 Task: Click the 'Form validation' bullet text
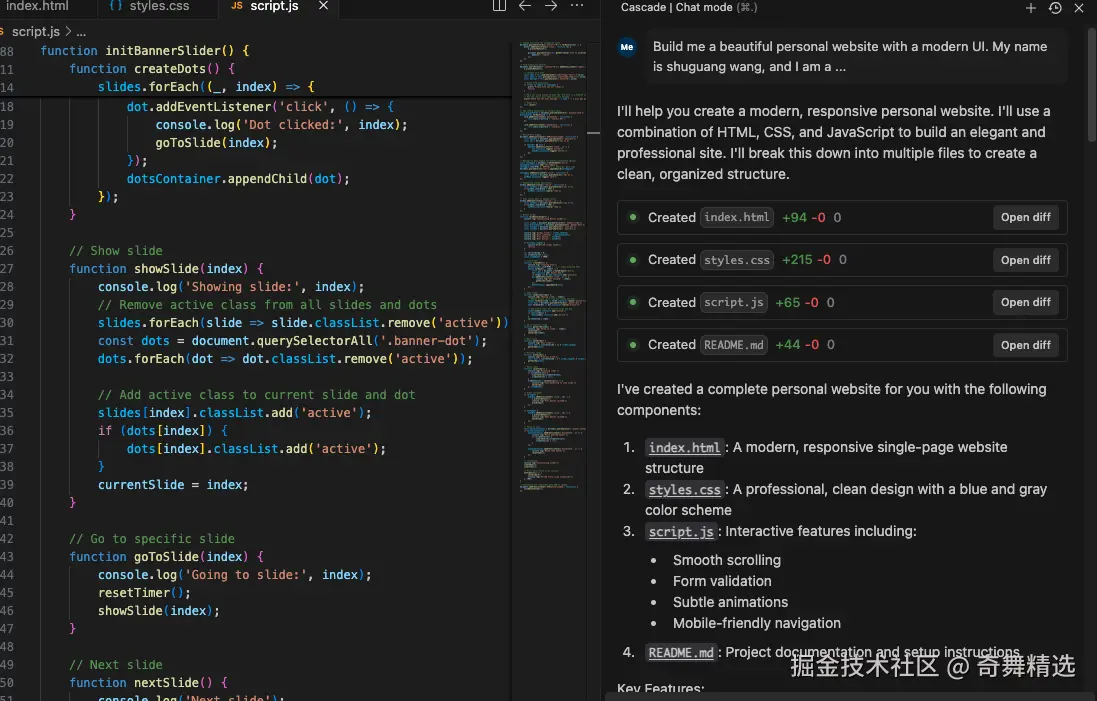(722, 581)
